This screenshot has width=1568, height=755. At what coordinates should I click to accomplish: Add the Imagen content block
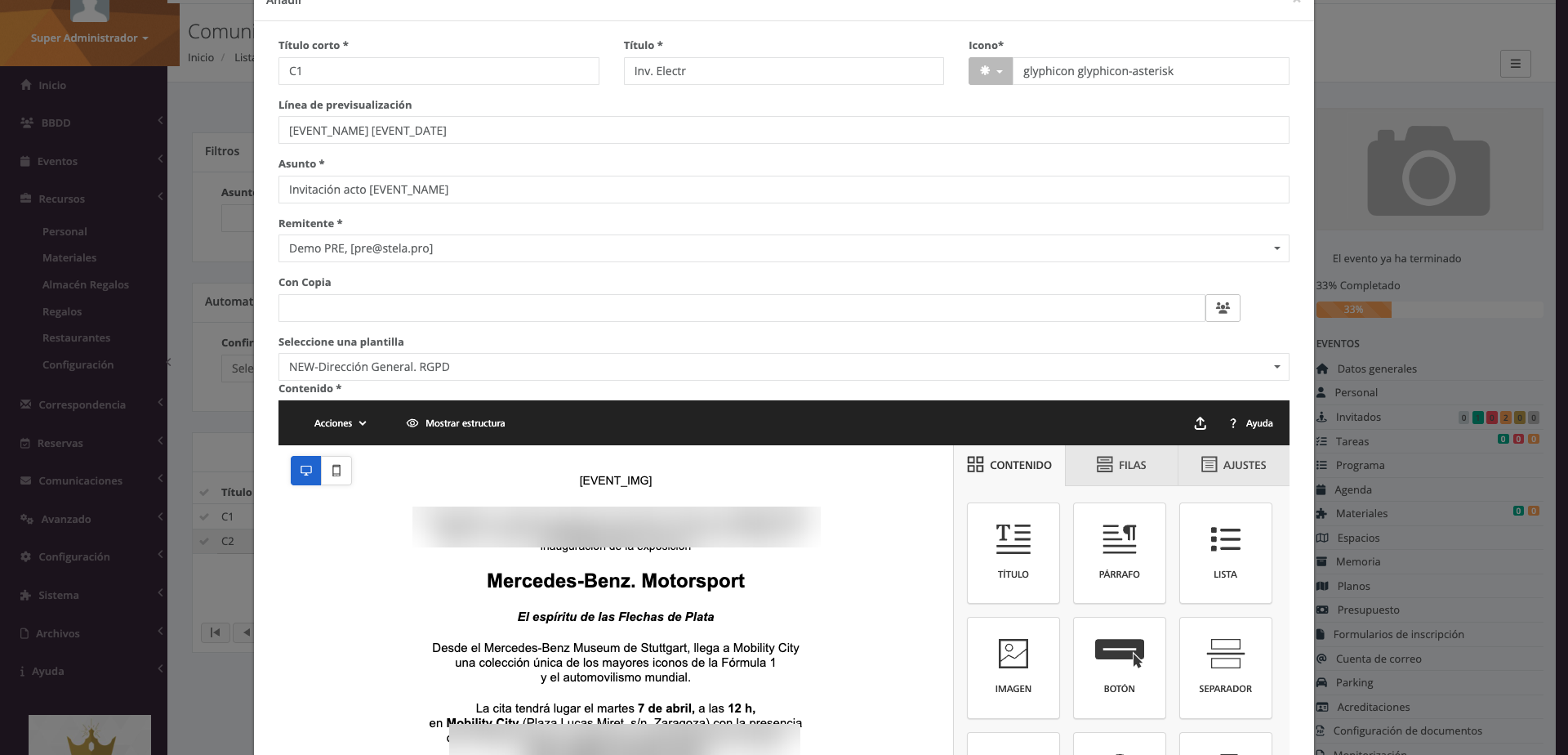(x=1013, y=668)
